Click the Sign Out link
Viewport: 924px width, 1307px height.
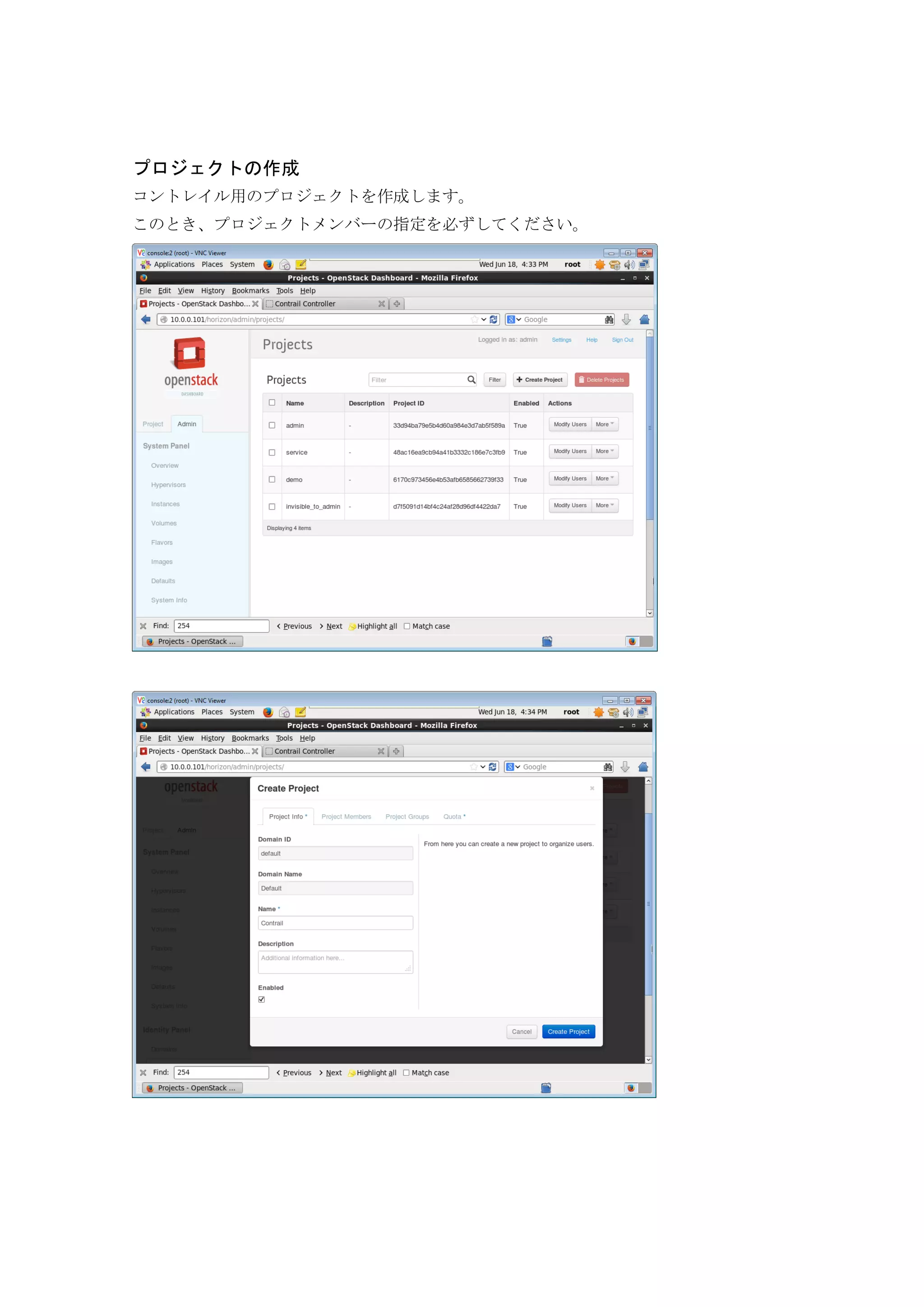pos(623,340)
